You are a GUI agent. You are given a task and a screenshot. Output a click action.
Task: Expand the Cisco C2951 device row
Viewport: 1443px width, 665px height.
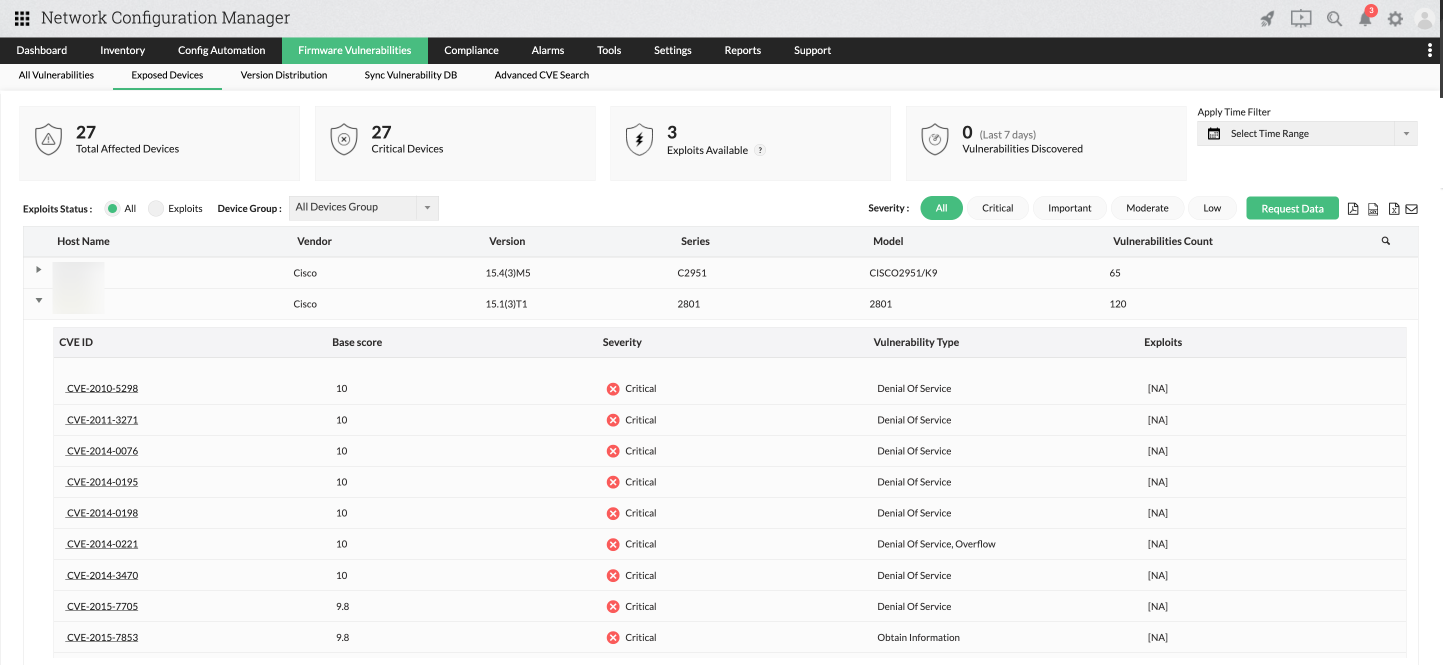click(39, 270)
